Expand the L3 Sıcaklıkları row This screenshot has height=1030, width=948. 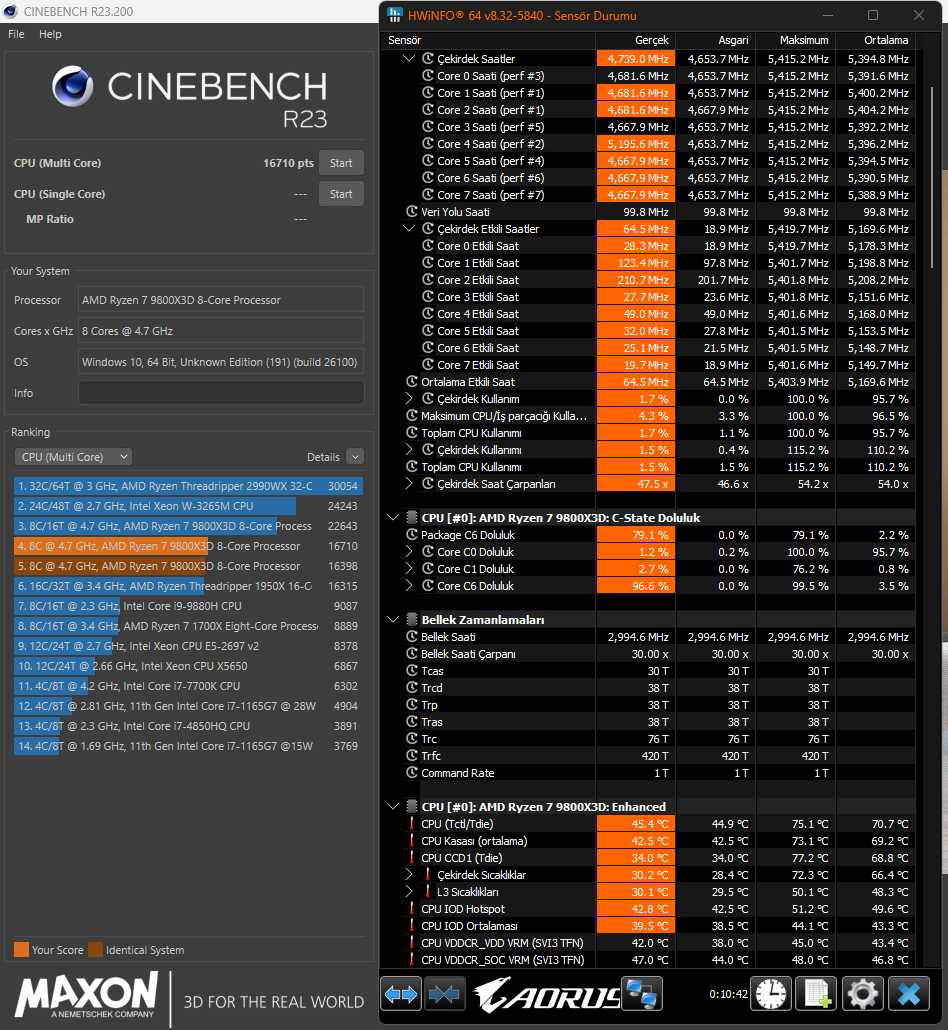409,891
